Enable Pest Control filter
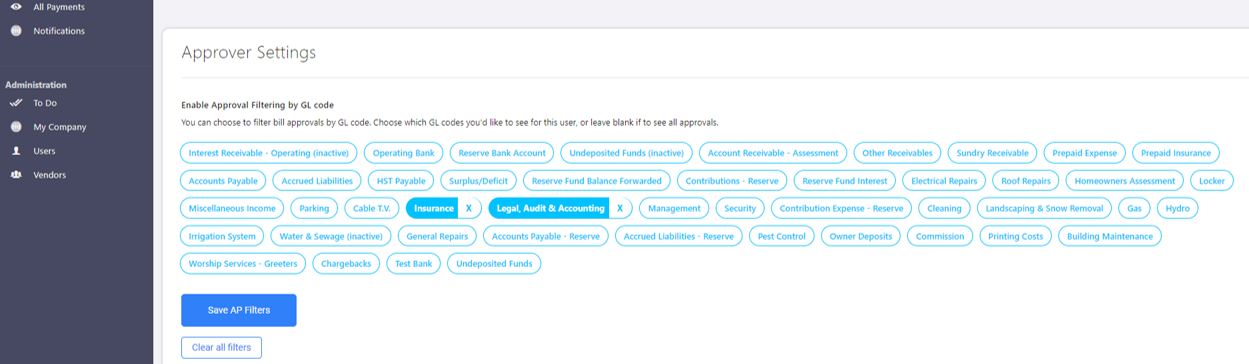1249x364 pixels. click(782, 236)
